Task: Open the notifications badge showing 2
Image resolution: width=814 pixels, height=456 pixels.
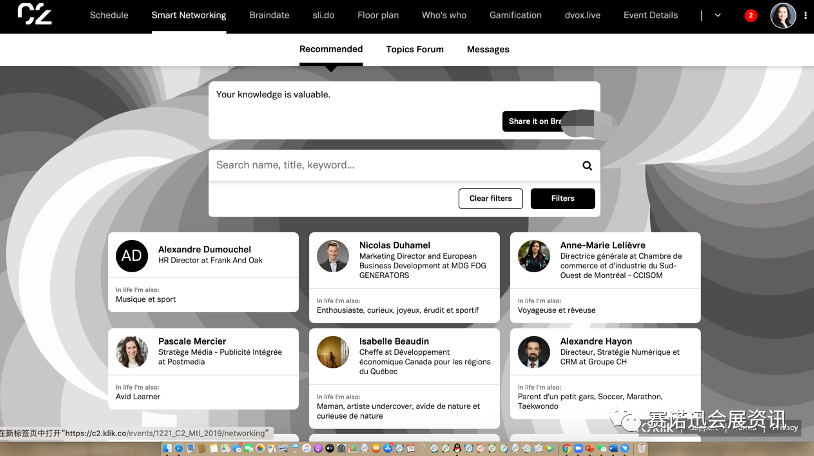Action: (x=750, y=16)
